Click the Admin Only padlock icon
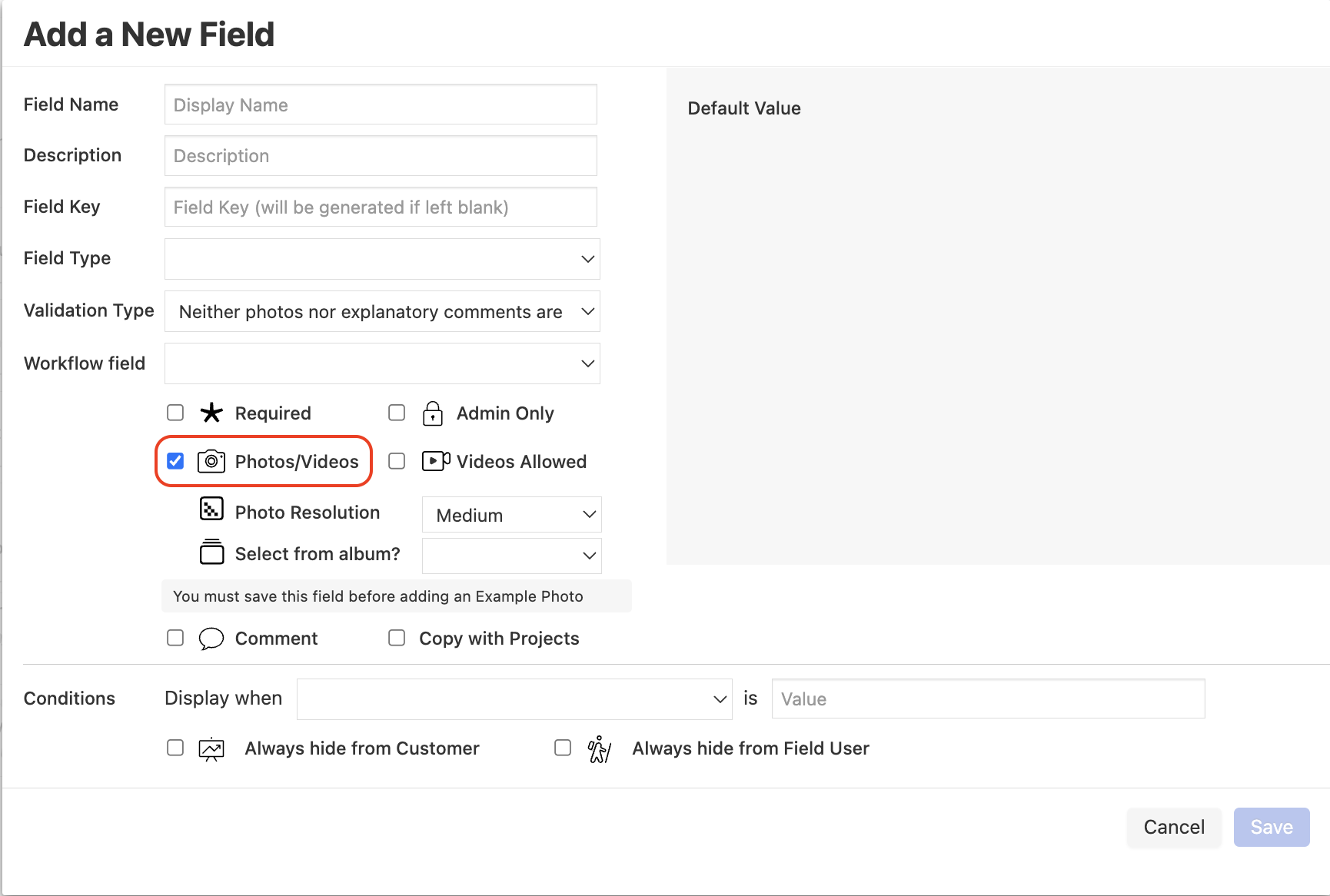 [x=433, y=413]
